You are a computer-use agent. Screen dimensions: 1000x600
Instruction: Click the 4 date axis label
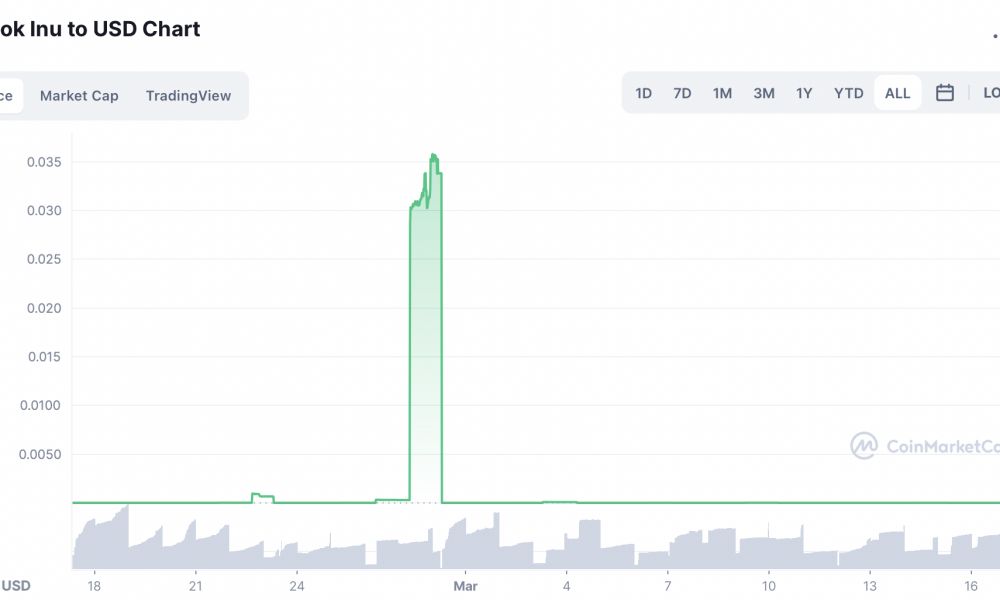point(566,586)
